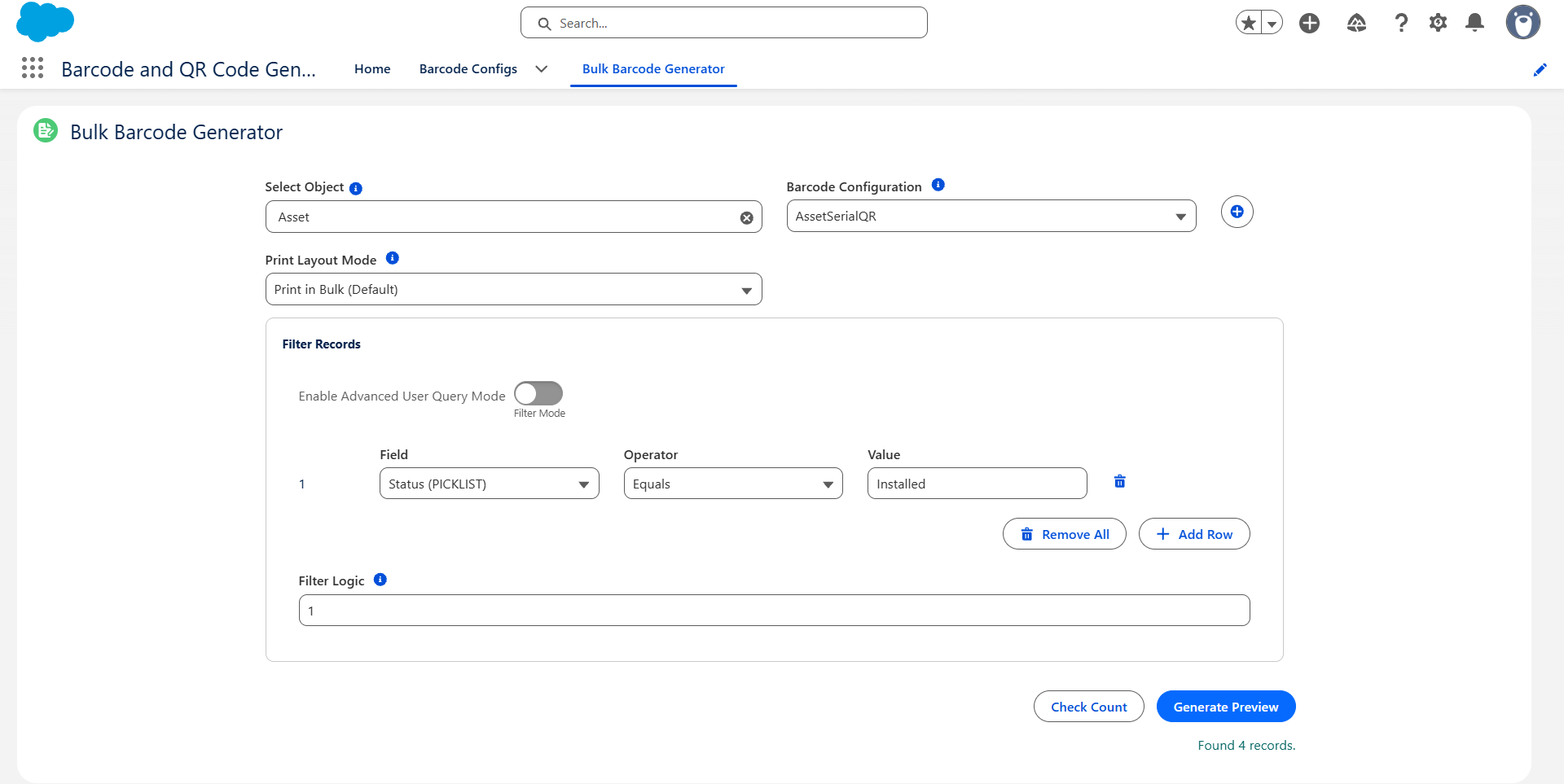Show info tooltip for Select Object

click(356, 188)
